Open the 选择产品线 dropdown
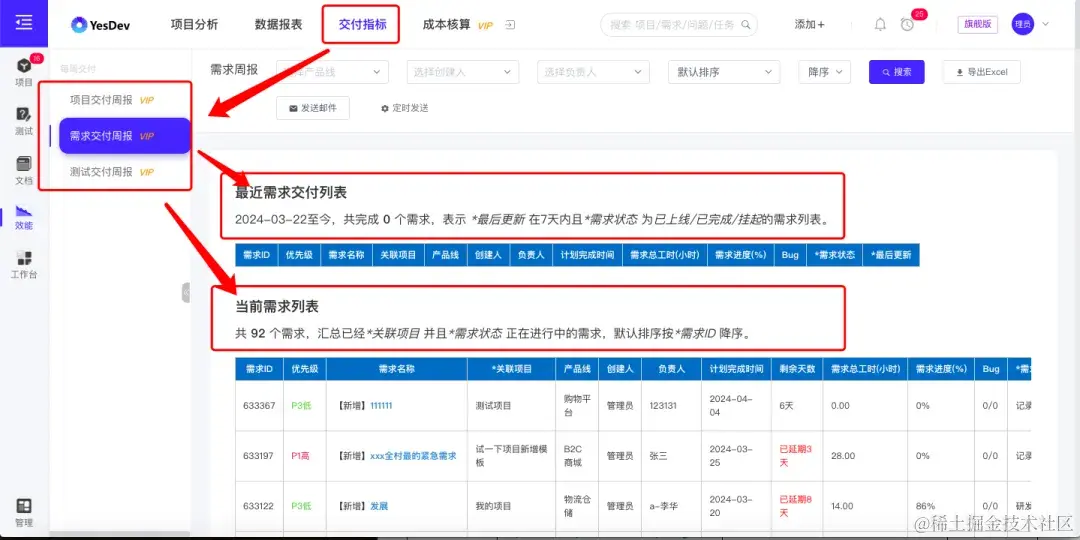Viewport: 1080px width, 540px height. (332, 72)
